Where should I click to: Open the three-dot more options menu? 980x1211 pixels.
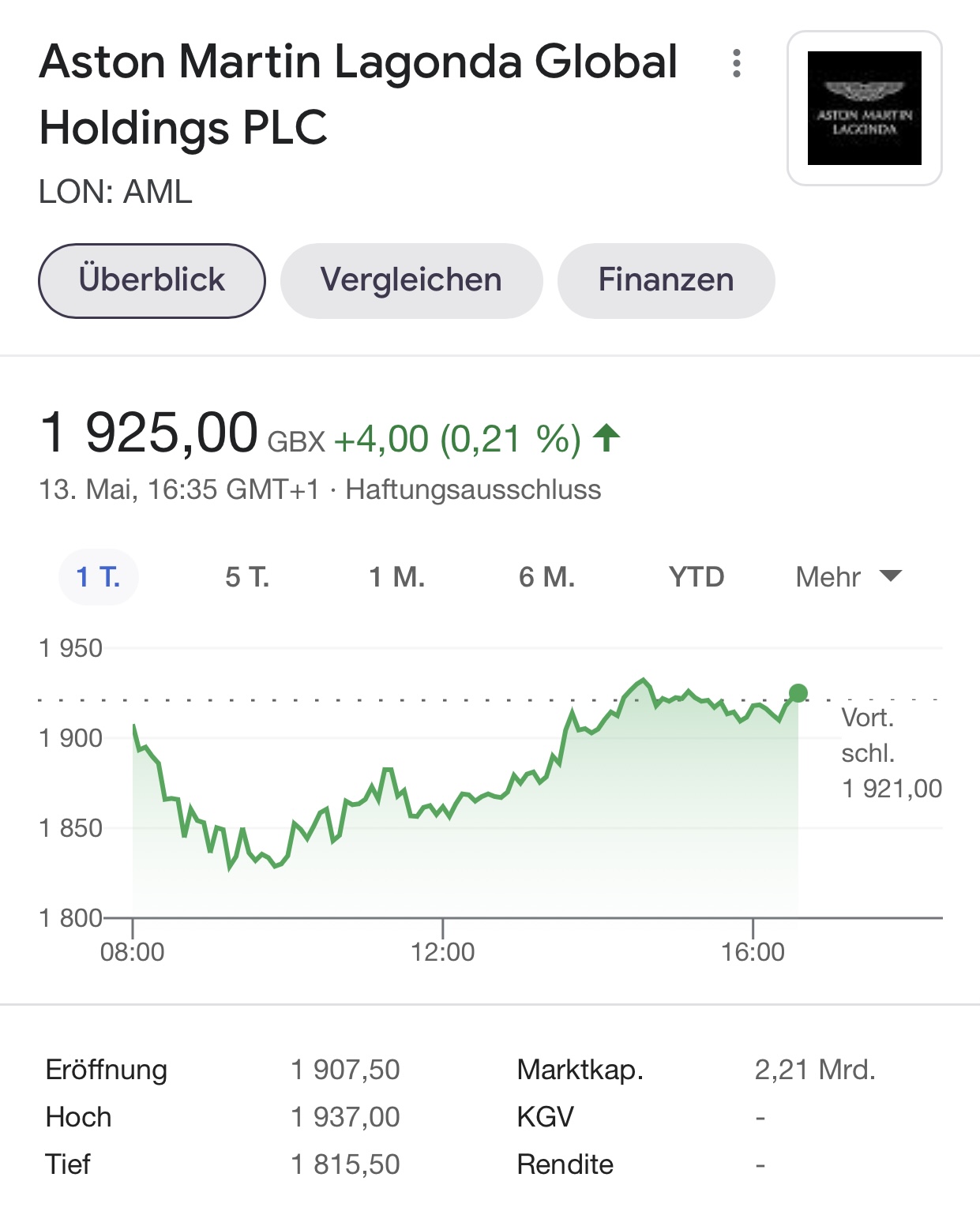[736, 63]
